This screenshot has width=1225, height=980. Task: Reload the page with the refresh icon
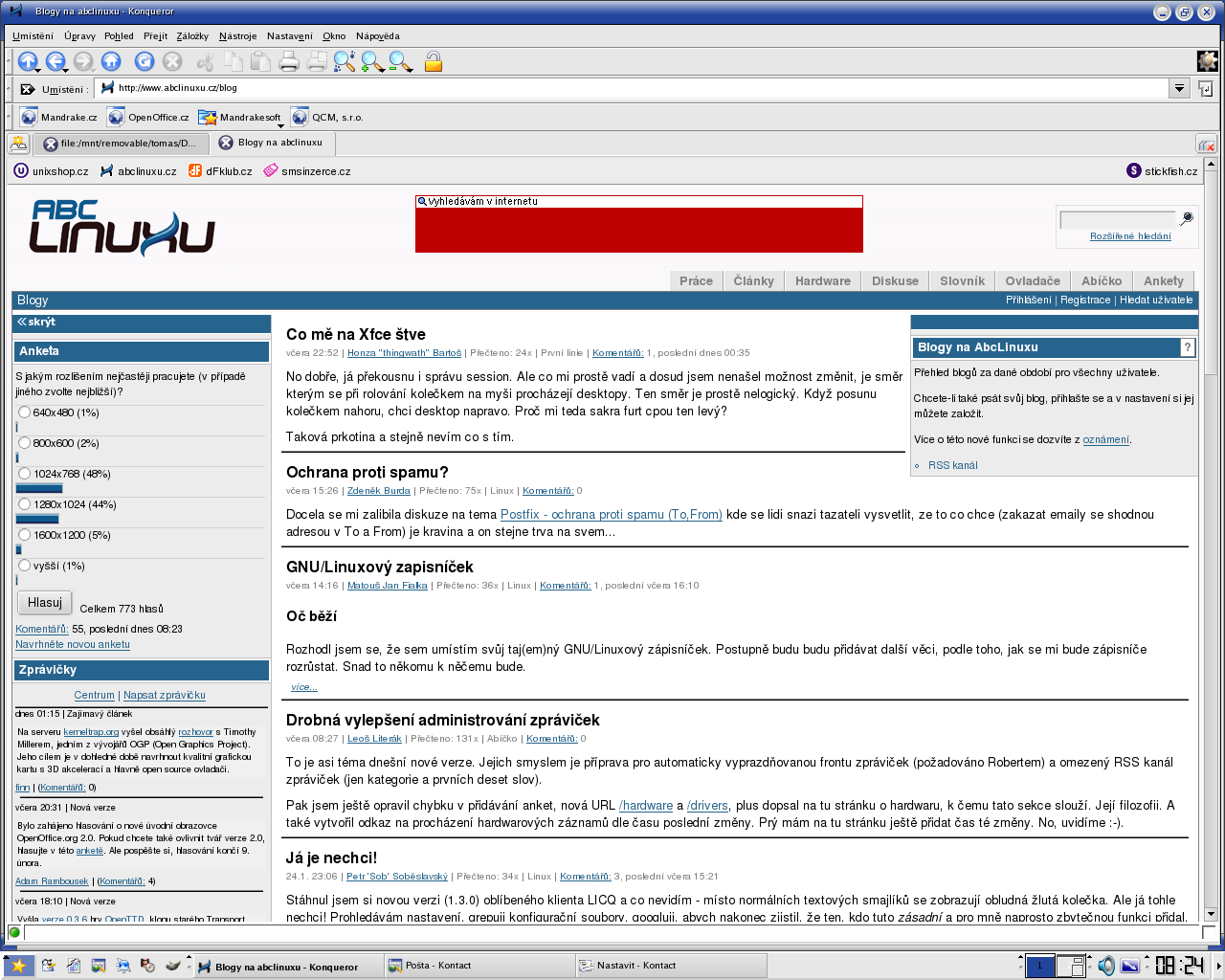[145, 61]
